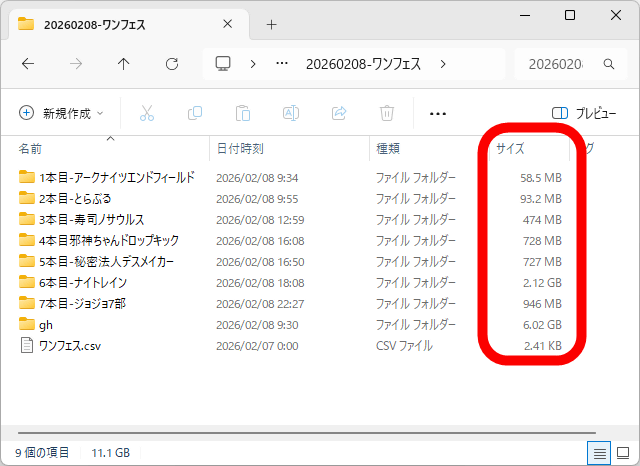Open the 新規作成 dropdown menu
Image resolution: width=640 pixels, height=466 pixels.
point(61,113)
